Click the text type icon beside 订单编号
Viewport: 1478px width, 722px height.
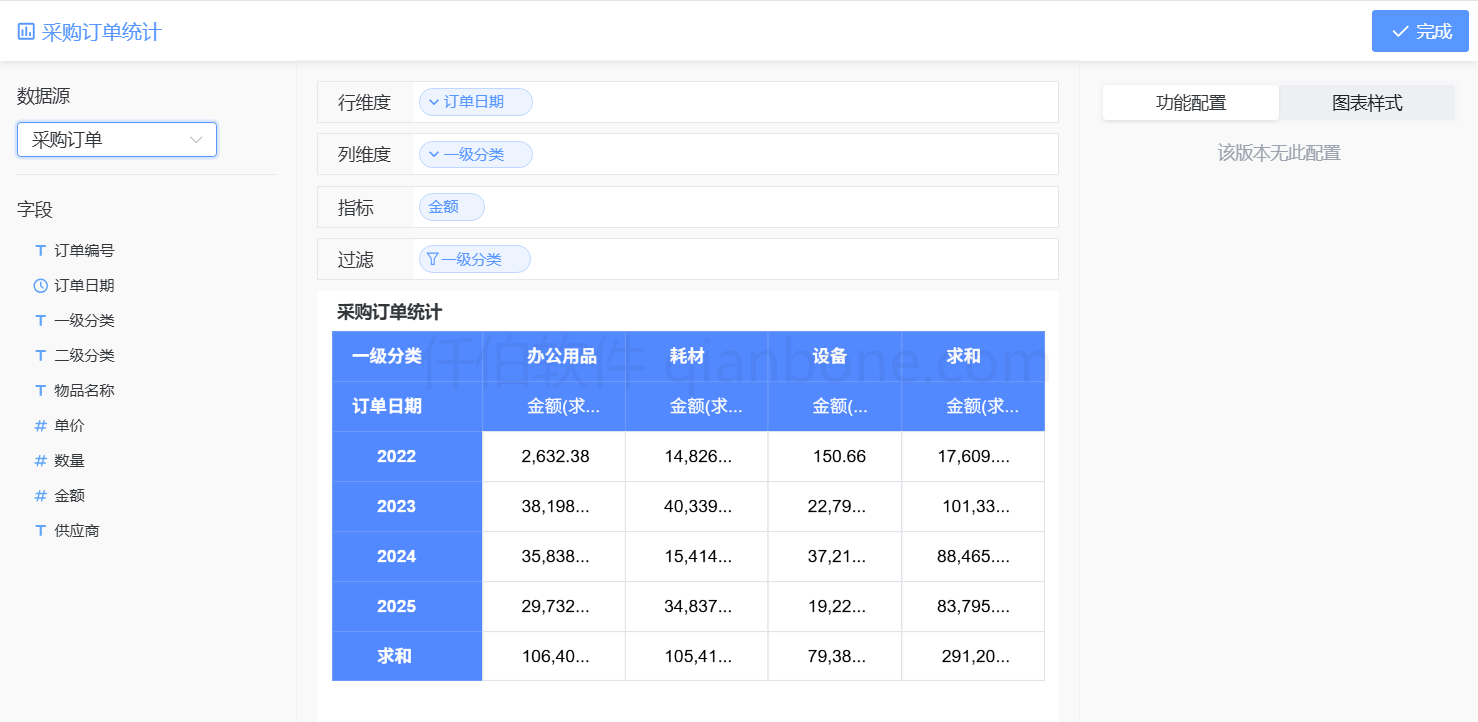(40, 250)
